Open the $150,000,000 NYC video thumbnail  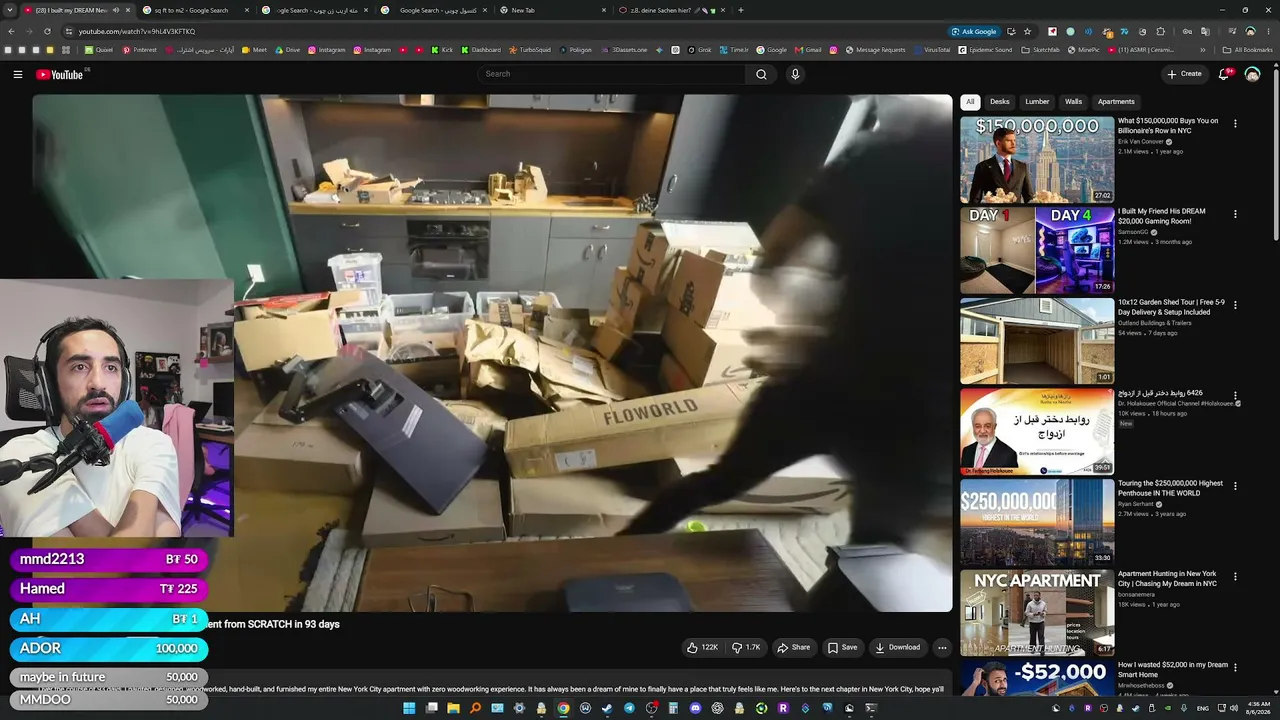pos(1037,160)
